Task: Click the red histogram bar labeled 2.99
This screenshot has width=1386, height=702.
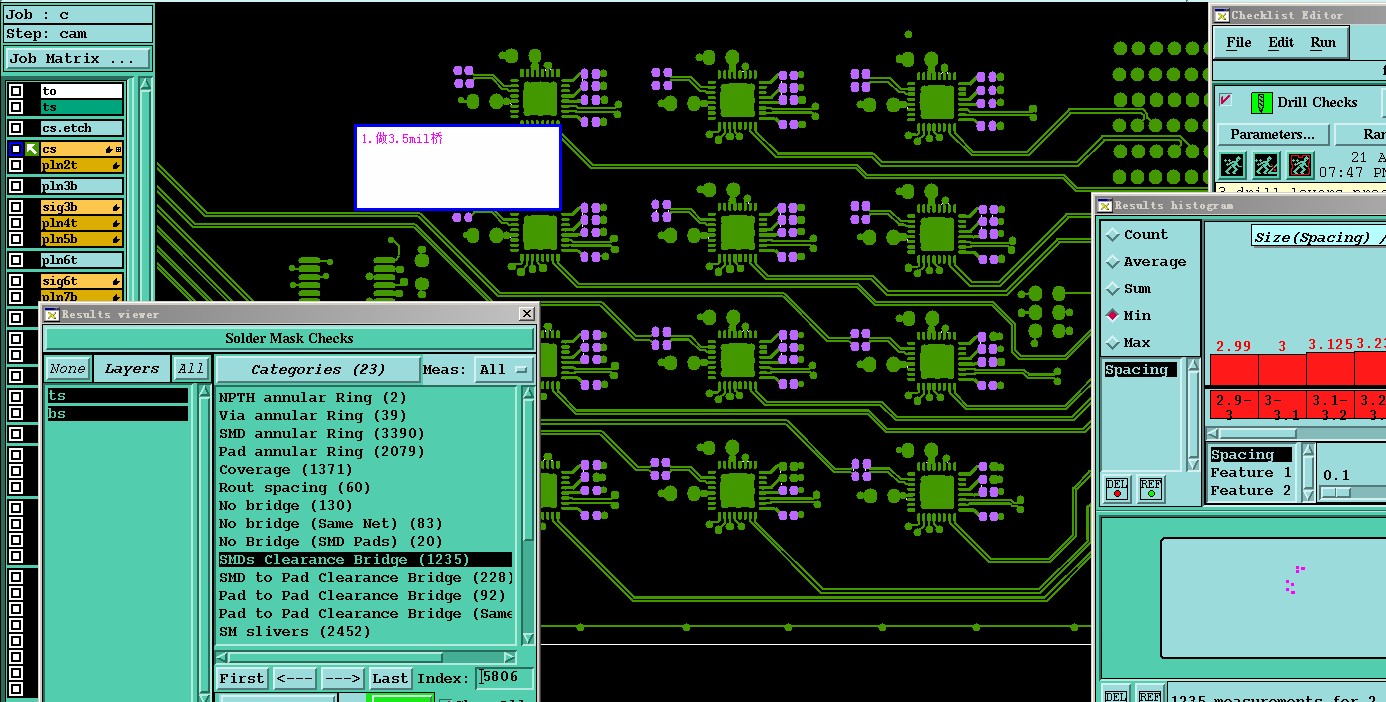Action: tap(1233, 370)
